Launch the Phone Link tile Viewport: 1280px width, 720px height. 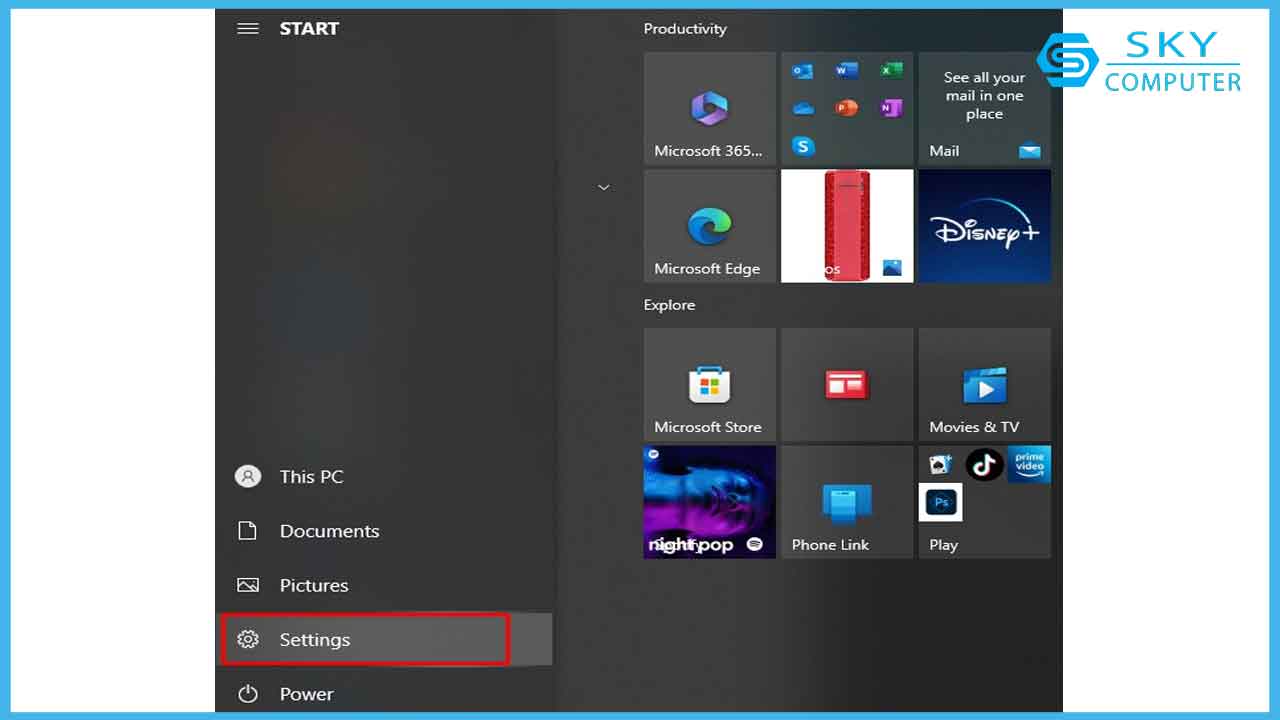tap(847, 502)
